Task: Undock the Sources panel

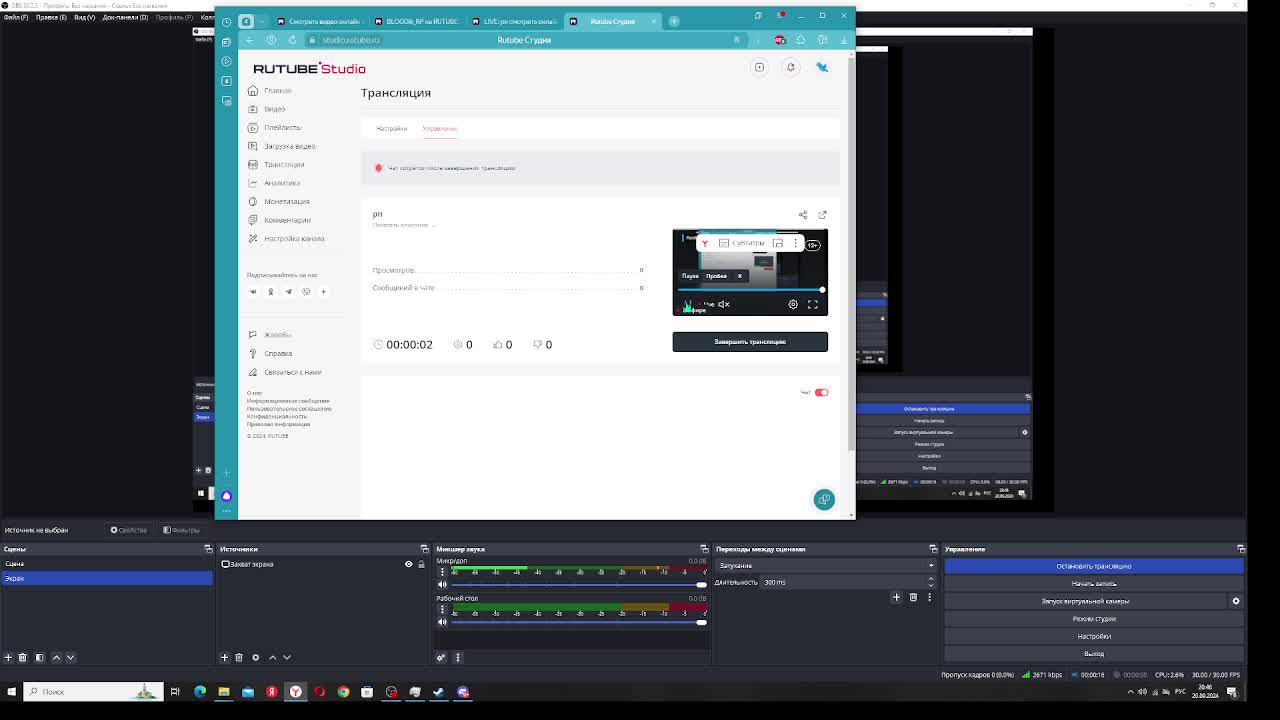Action: coord(424,549)
